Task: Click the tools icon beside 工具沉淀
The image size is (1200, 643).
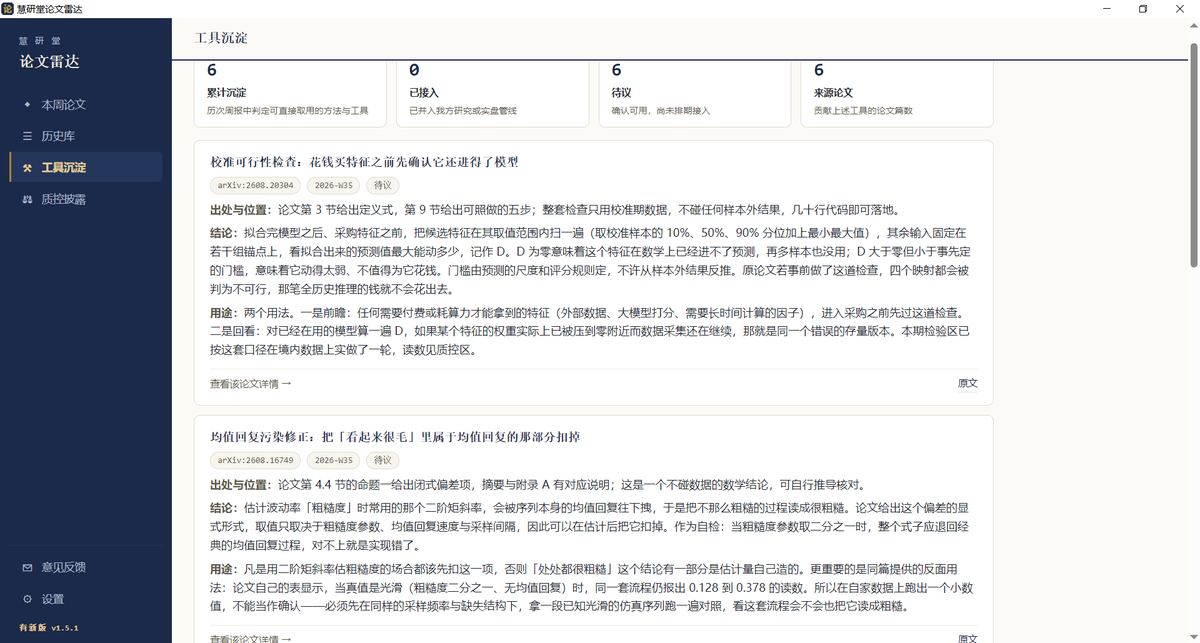Action: pos(27,167)
